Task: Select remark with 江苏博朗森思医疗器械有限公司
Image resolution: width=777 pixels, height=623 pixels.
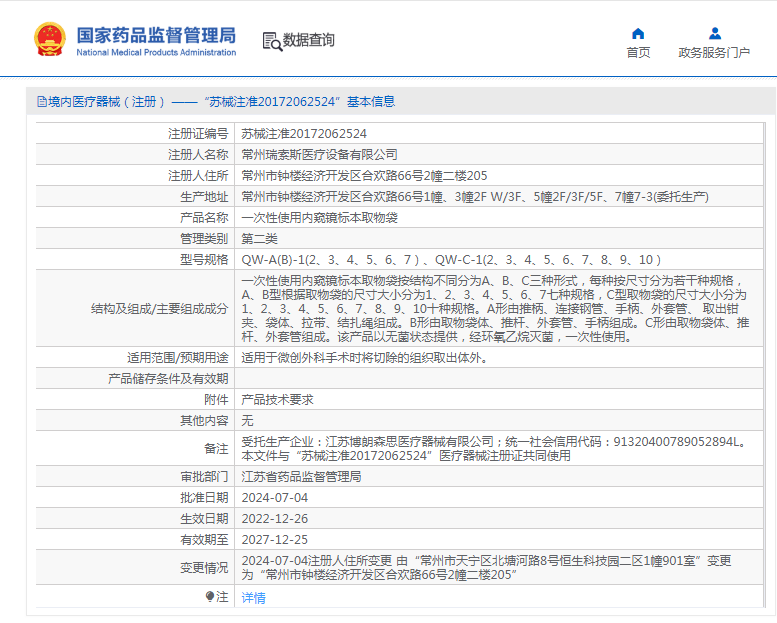Action: [495, 449]
